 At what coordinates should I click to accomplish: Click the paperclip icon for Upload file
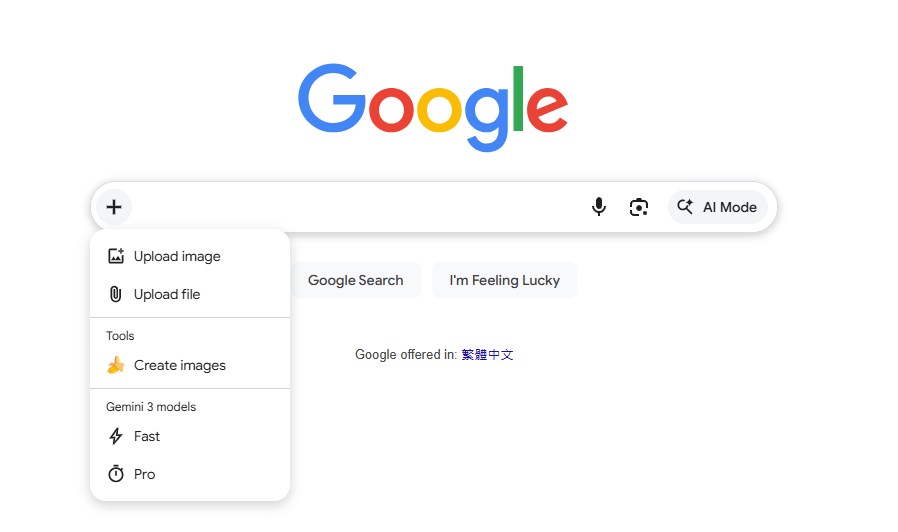tap(116, 294)
